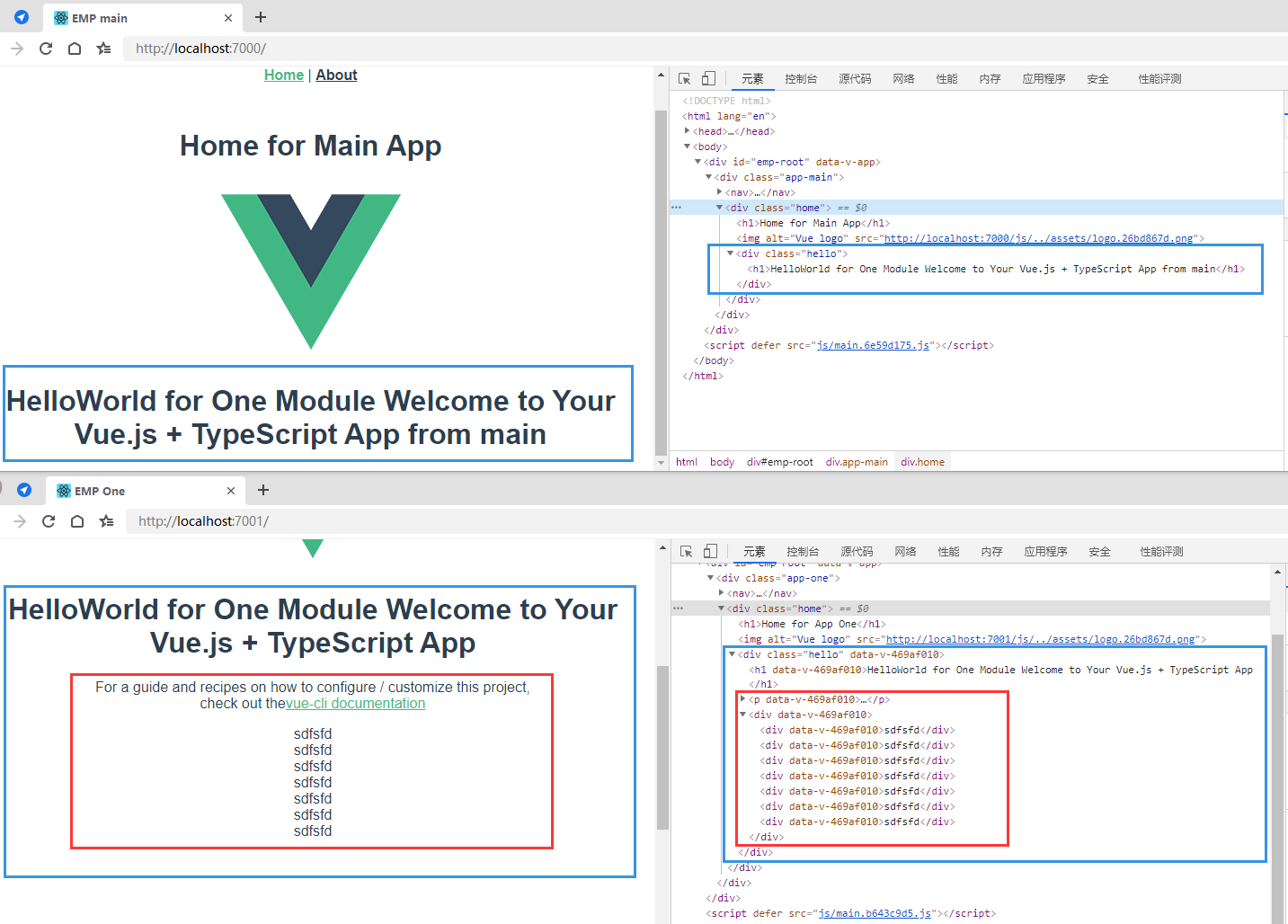Click the browser logo in EMP main titlebar
1288x924 pixels.
point(22,17)
